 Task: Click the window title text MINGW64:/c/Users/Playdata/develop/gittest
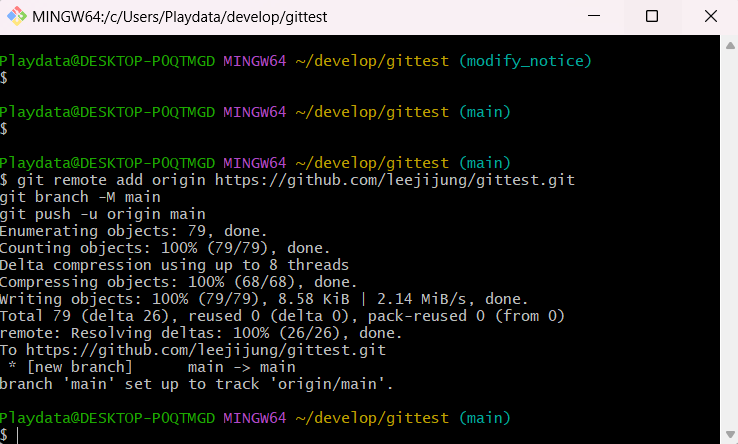point(179,17)
